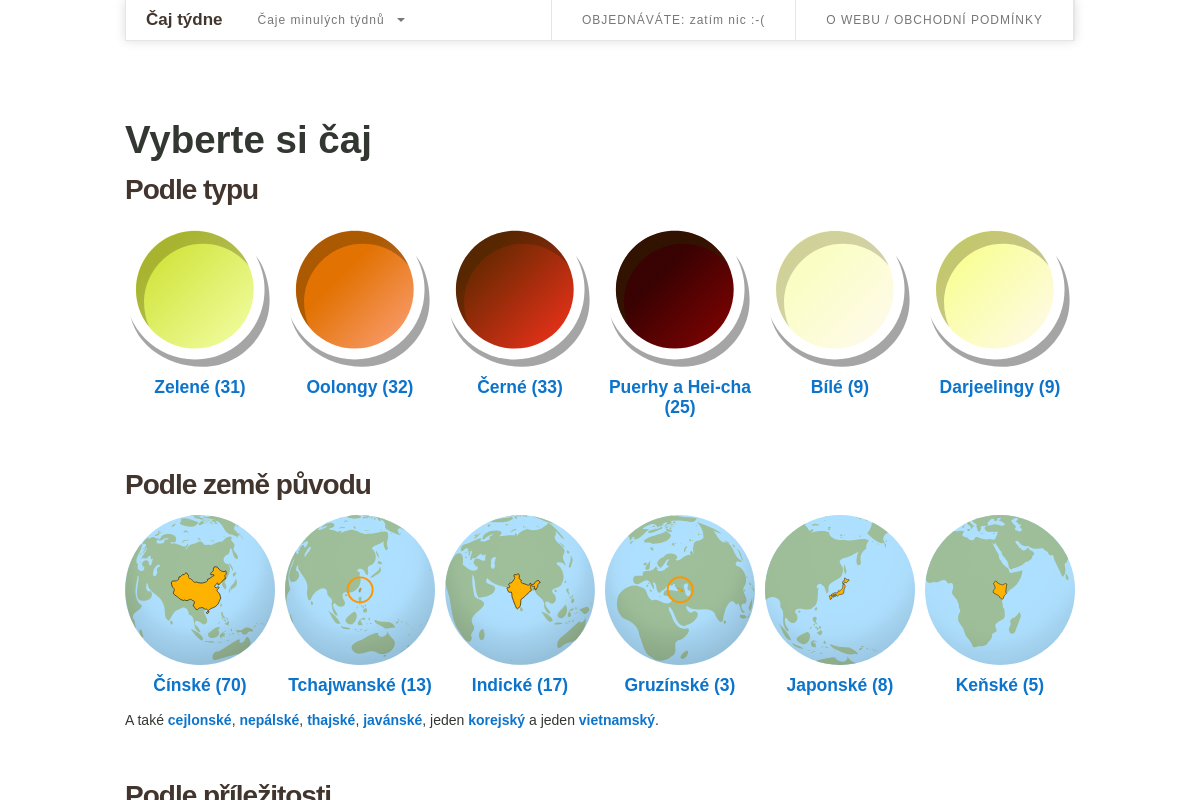The image size is (1200, 800).
Task: Open O webu / obchodní podmínky page
Action: [934, 20]
